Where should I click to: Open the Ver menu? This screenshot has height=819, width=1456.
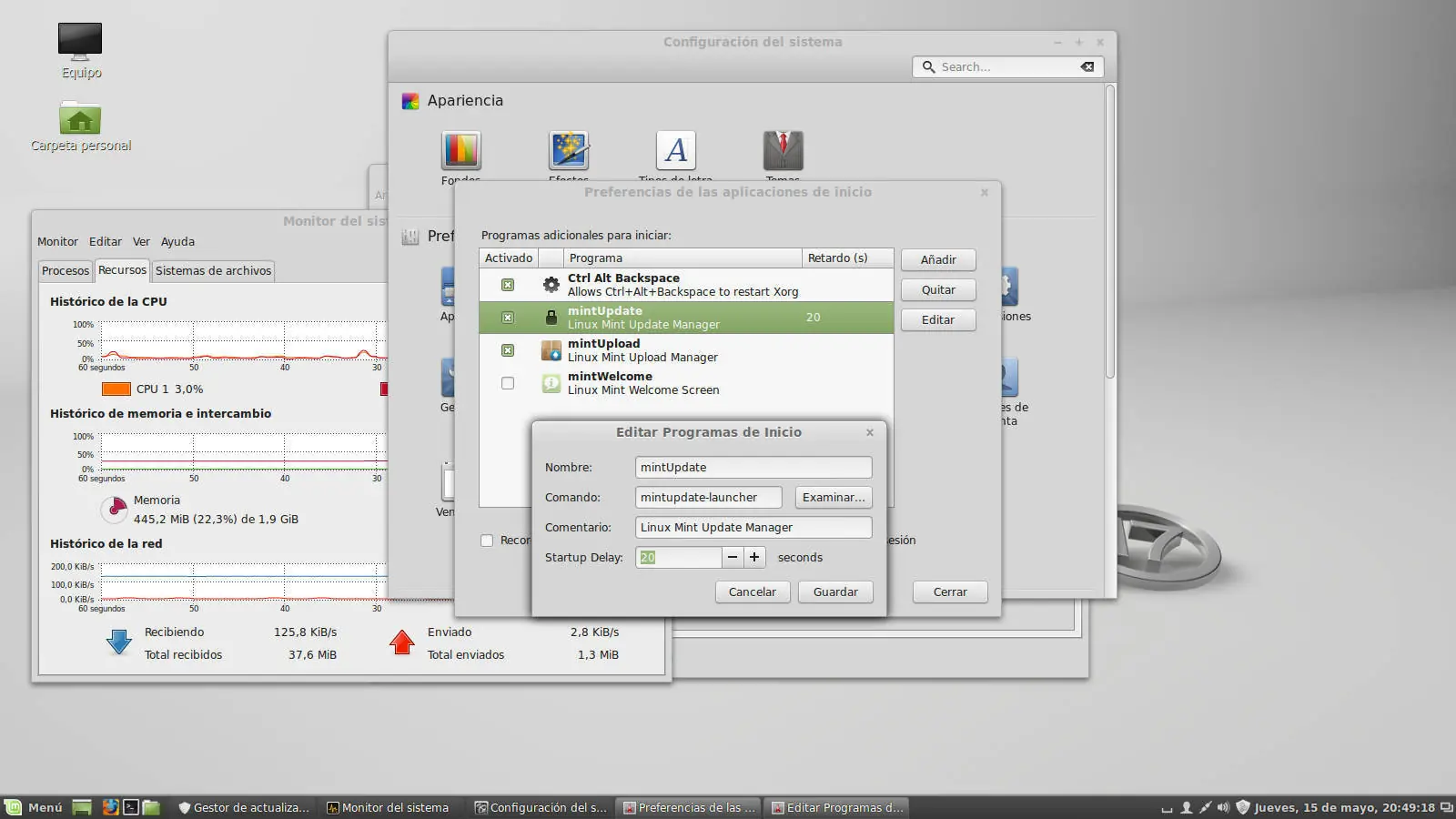tap(141, 241)
